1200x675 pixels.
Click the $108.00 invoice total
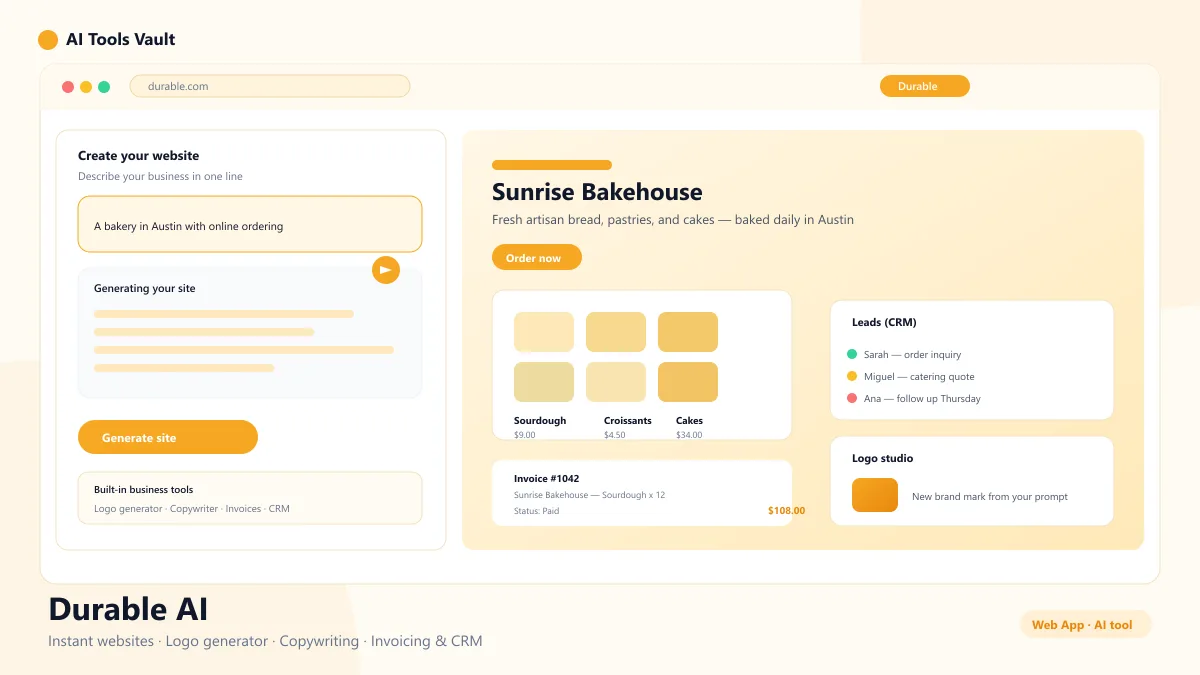coord(786,511)
